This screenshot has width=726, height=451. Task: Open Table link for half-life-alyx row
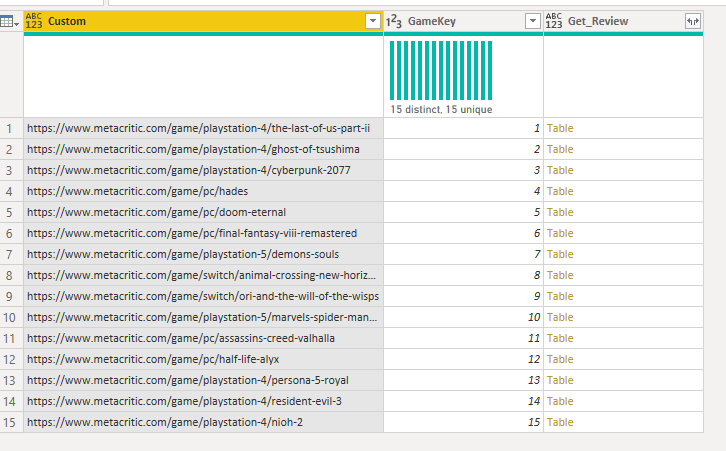[560, 359]
